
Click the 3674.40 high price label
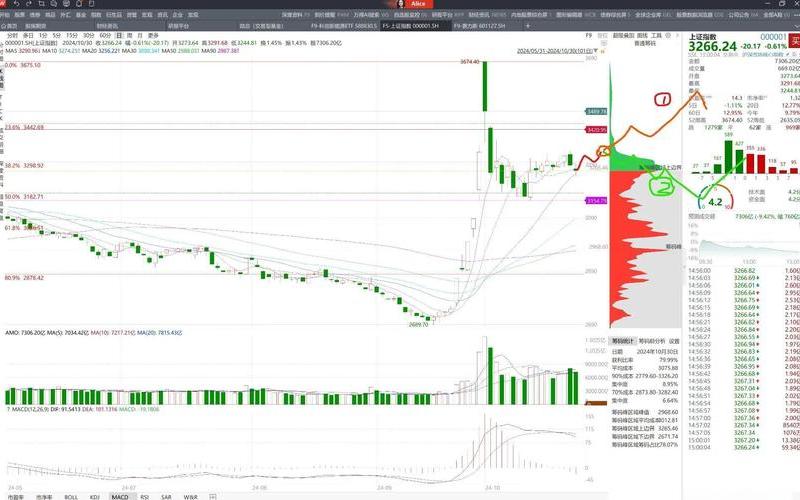(469, 62)
